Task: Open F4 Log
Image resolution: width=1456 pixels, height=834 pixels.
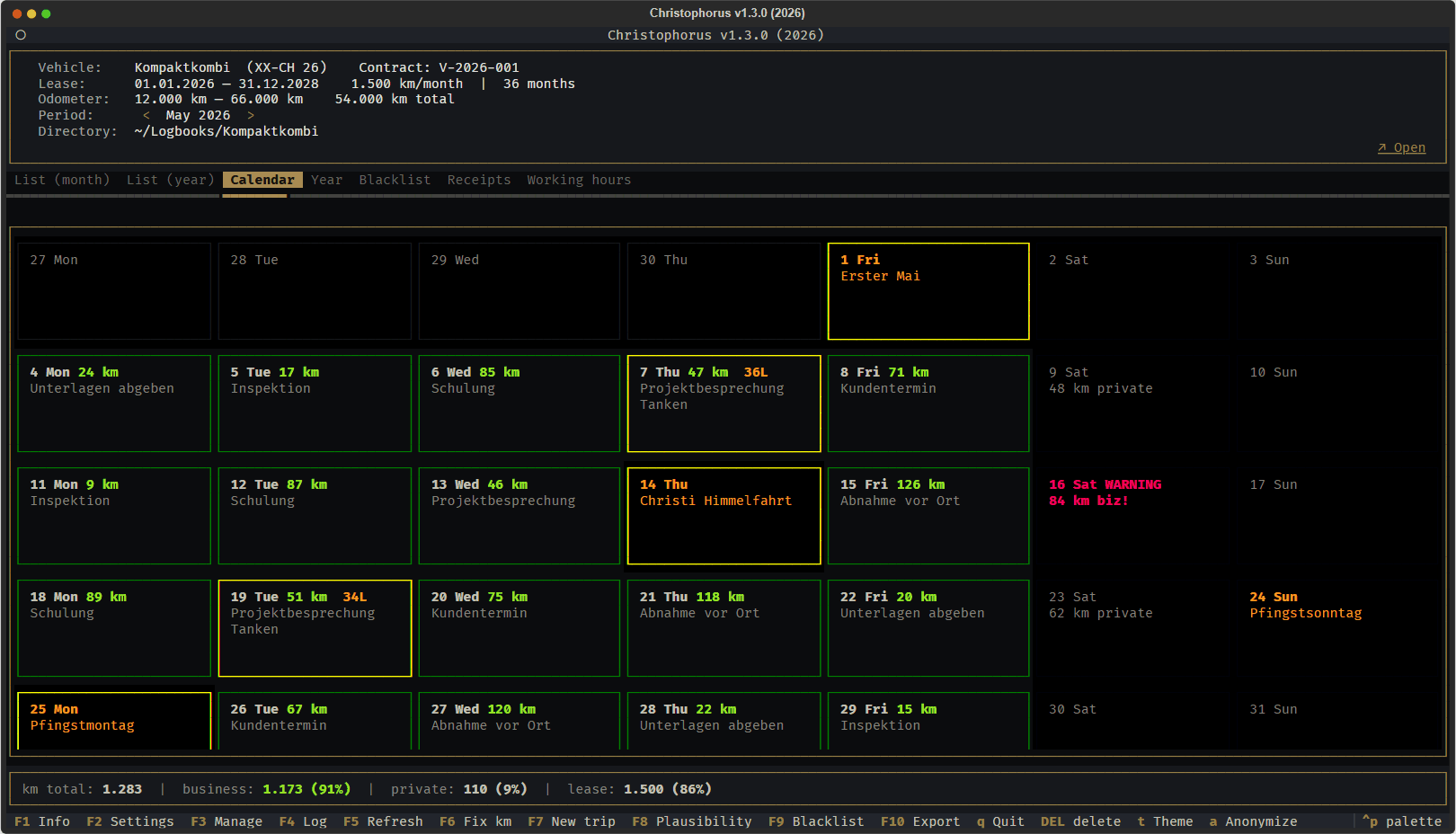Action: pos(303,821)
